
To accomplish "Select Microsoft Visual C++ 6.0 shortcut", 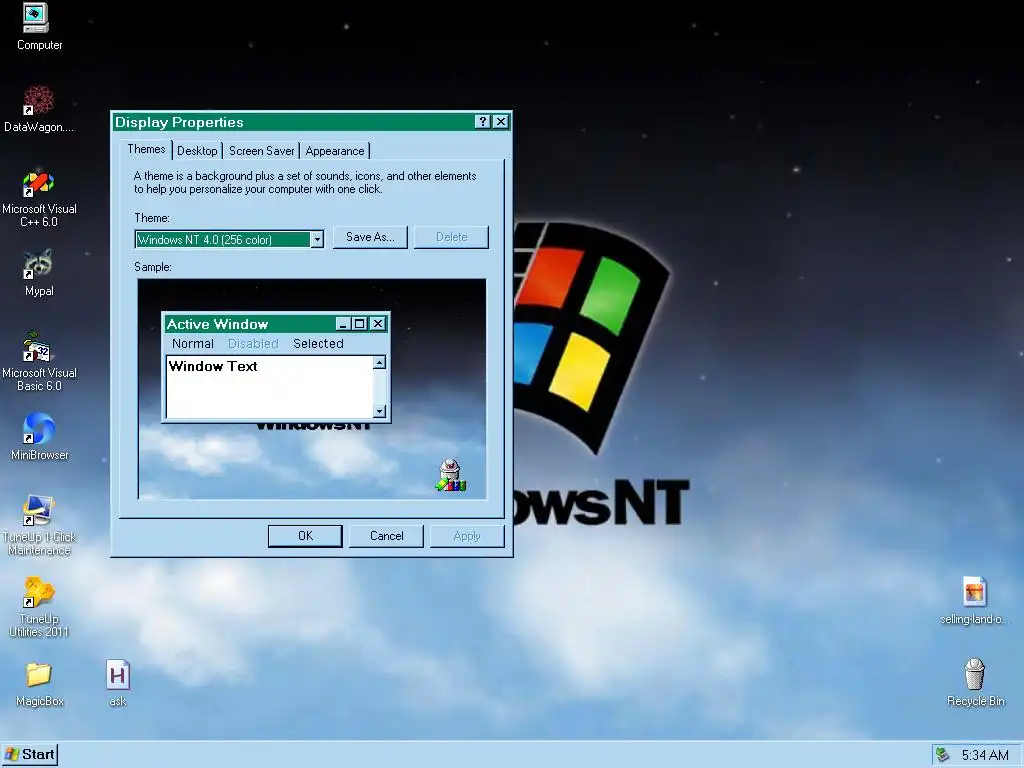I will [x=39, y=197].
